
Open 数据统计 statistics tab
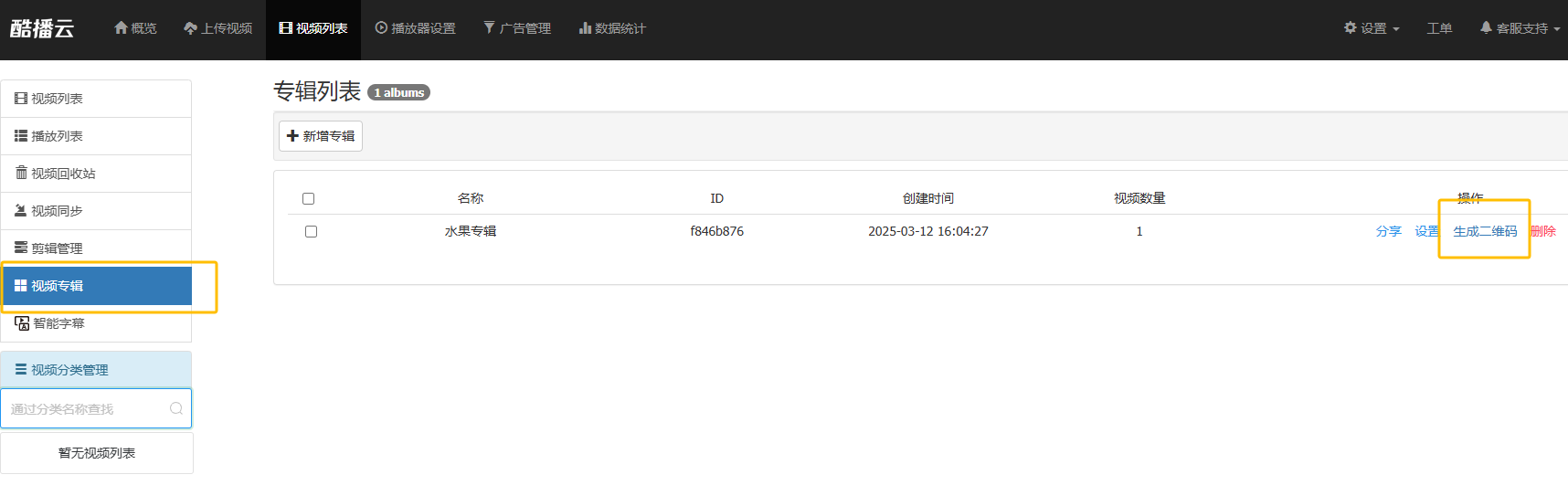click(x=612, y=28)
